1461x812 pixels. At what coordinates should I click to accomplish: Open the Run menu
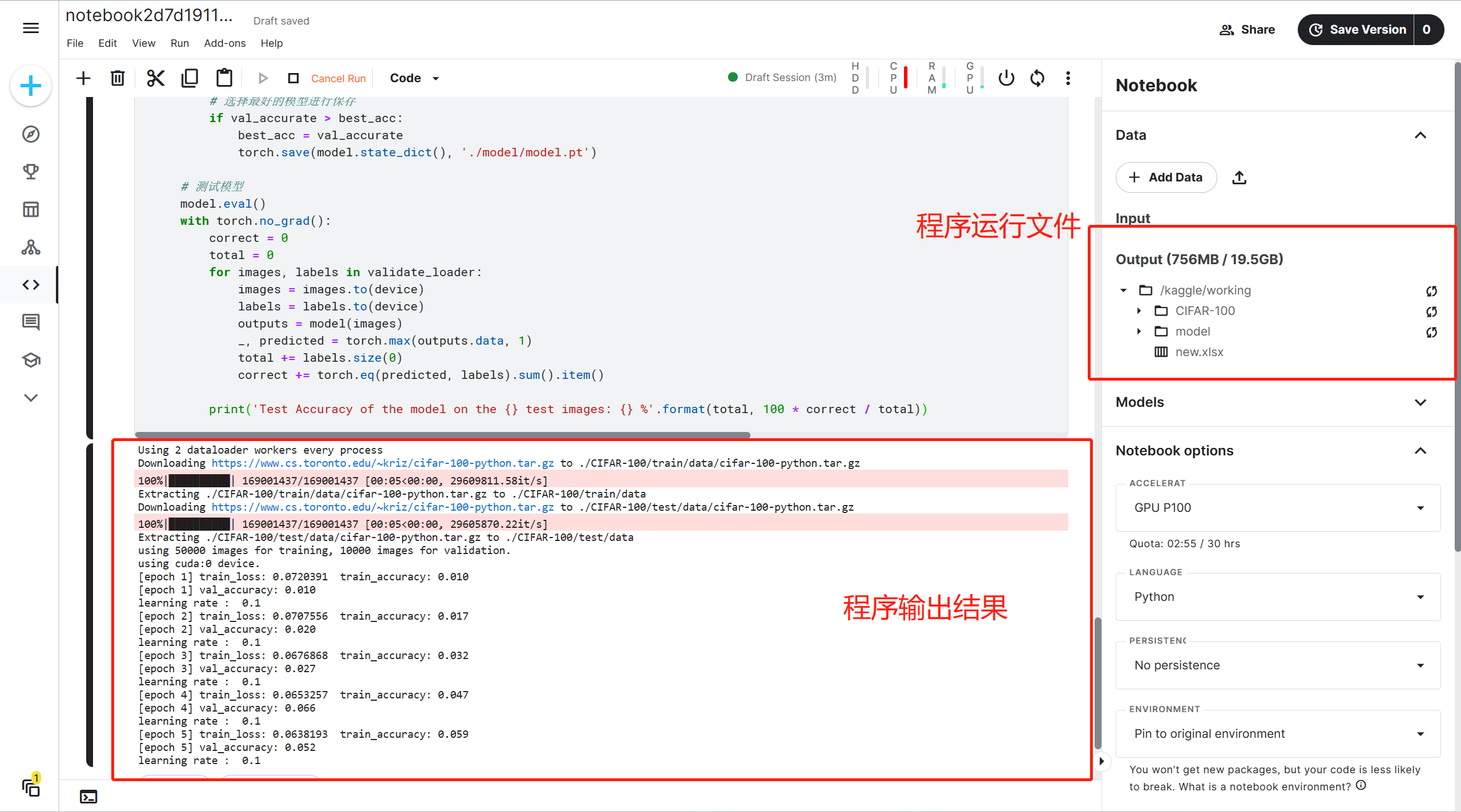pyautogui.click(x=179, y=43)
